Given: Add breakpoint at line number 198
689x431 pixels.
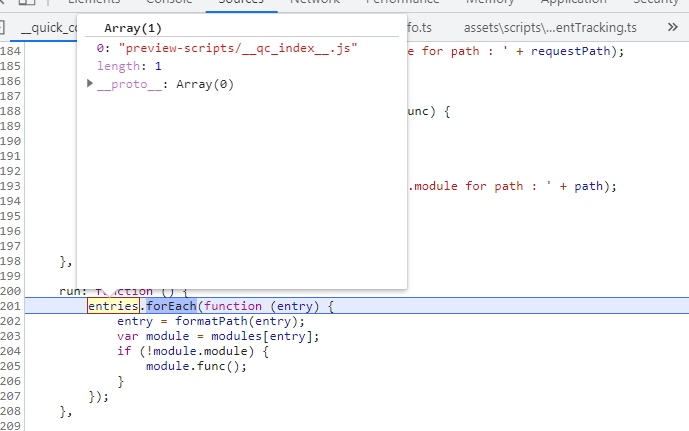Looking at the screenshot, I should [11, 261].
